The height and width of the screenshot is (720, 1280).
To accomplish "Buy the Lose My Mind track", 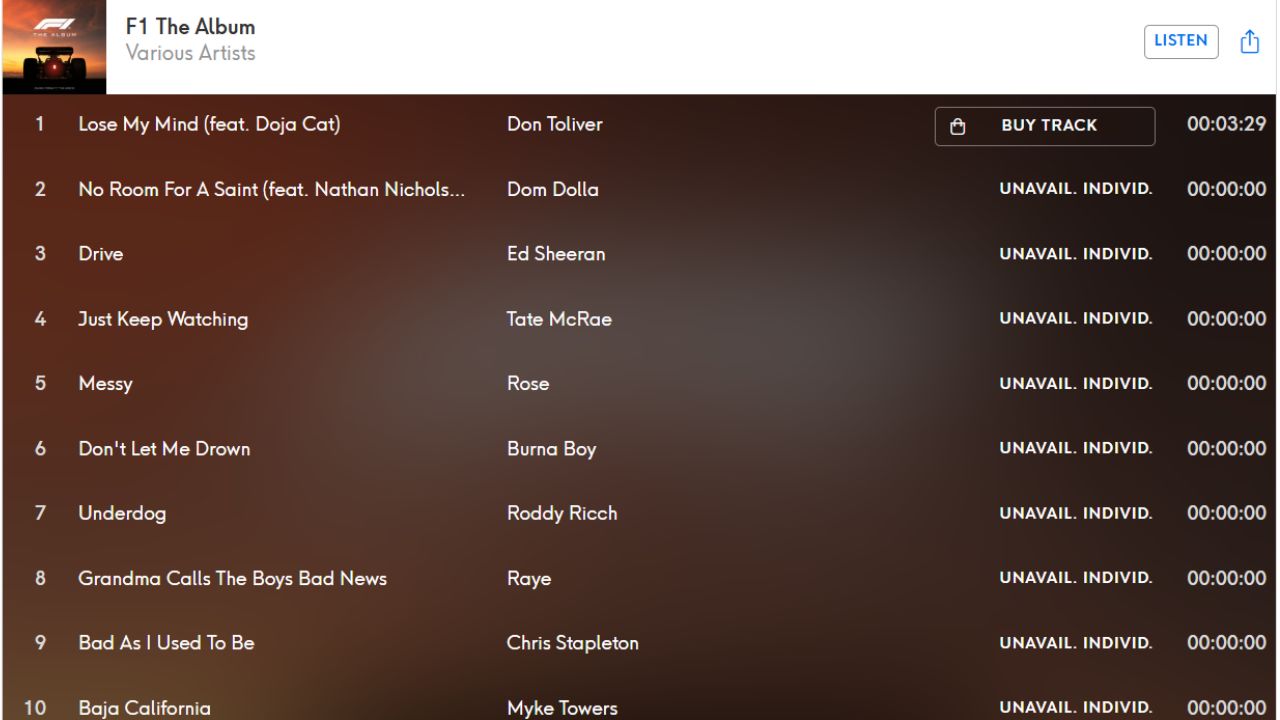I will point(1045,126).
